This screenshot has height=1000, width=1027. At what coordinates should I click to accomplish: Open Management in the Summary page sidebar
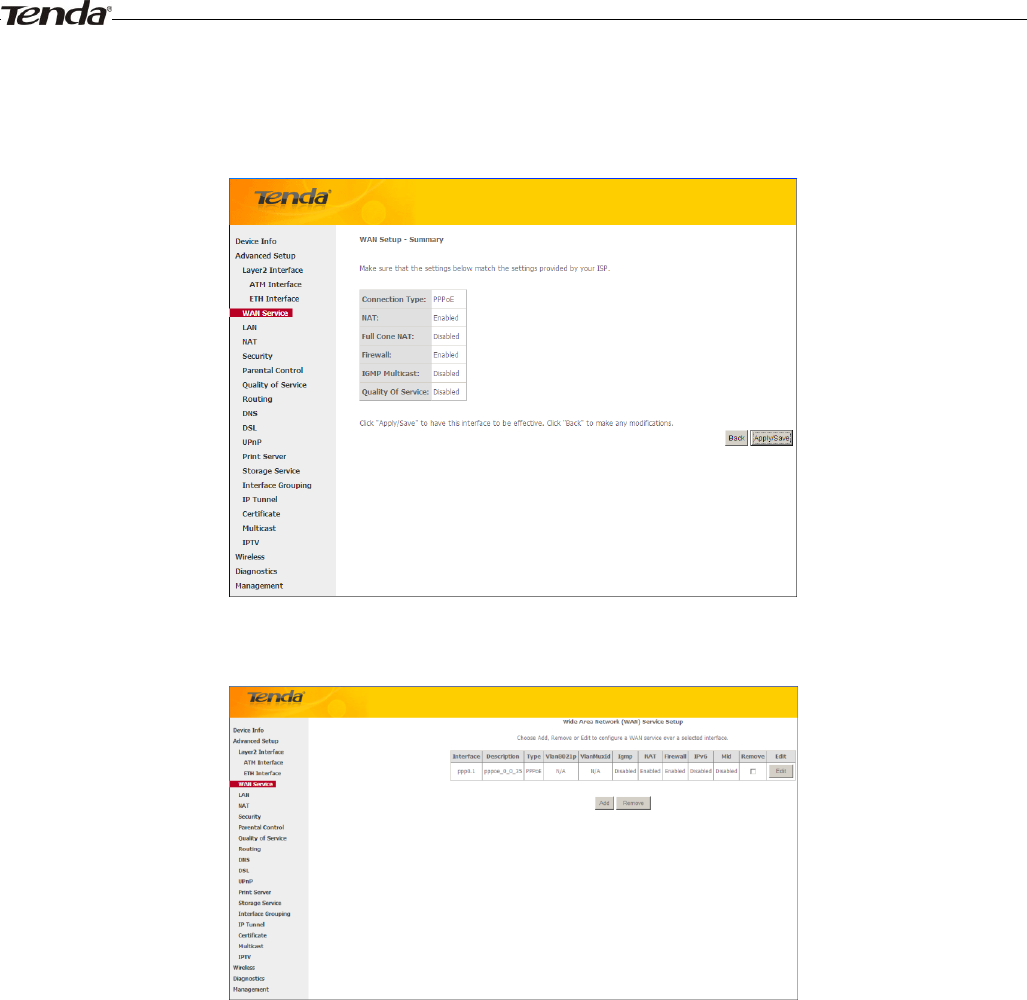(259, 585)
